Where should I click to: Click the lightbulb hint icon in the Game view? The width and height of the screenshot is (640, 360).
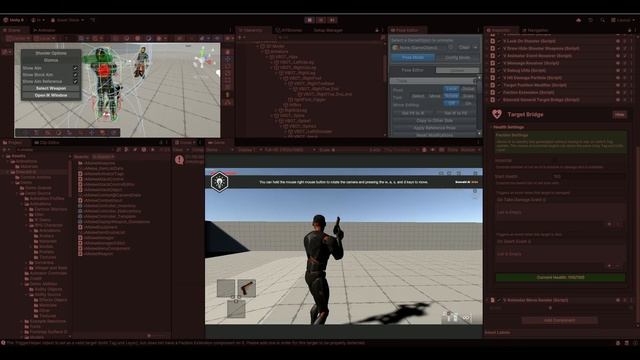220,182
